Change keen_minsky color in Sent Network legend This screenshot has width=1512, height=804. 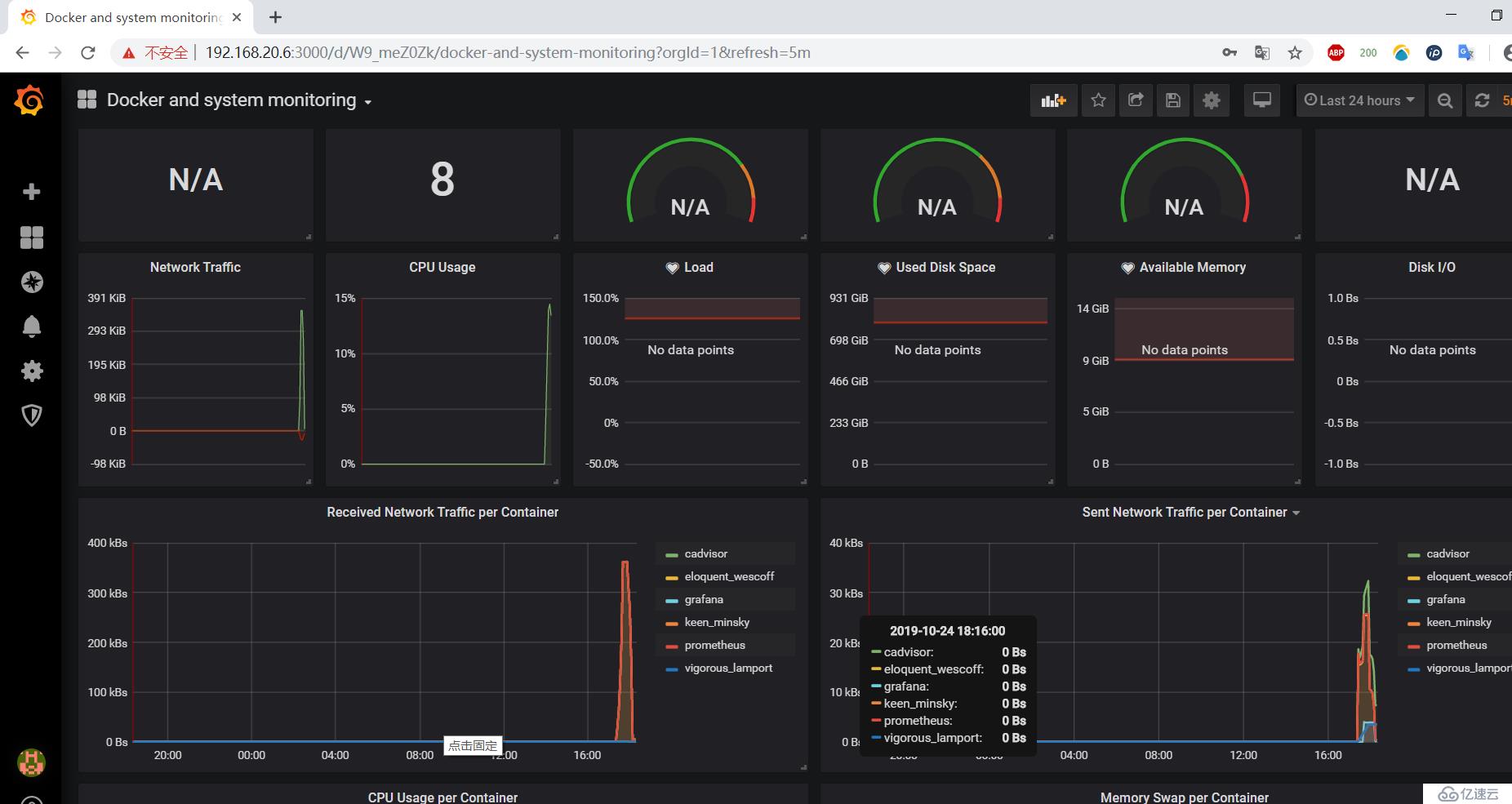click(1414, 624)
